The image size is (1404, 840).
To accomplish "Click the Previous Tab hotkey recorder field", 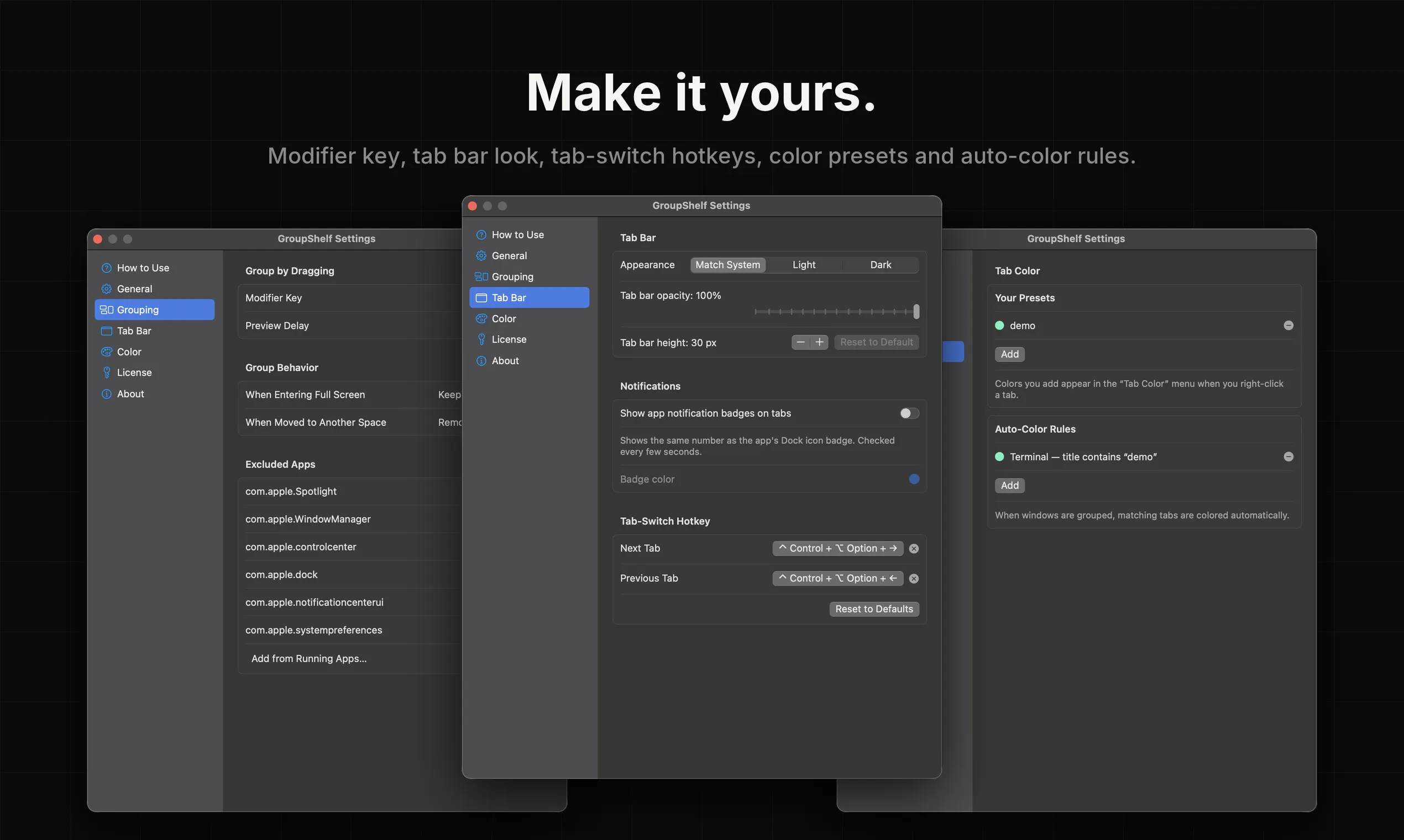I will pos(838,579).
